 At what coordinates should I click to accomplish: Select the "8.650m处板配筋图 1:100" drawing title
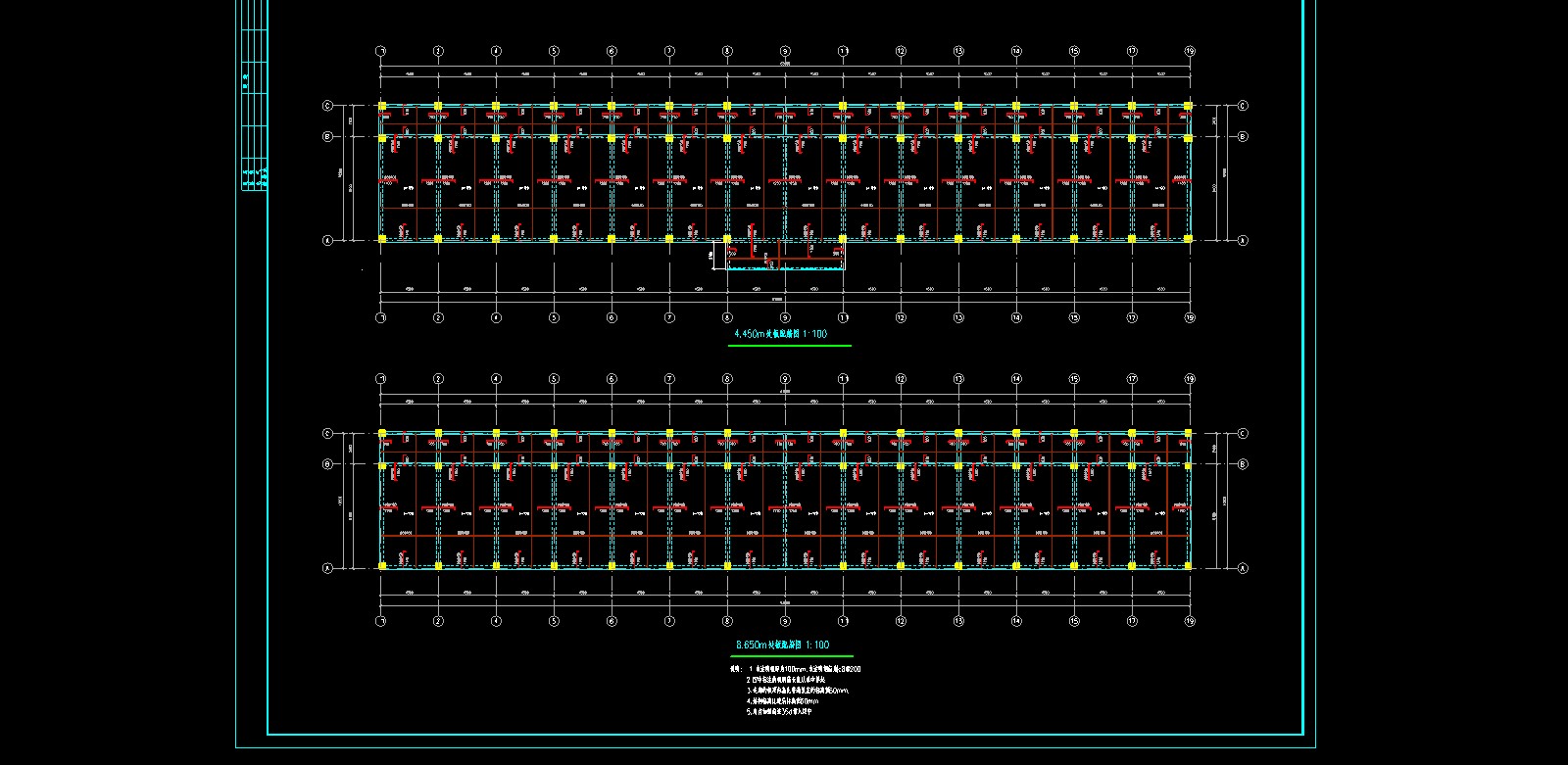point(782,645)
